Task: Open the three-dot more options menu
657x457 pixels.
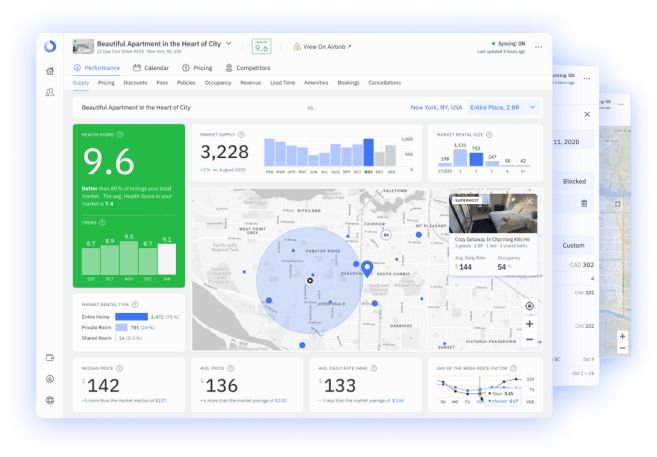Action: 538,47
